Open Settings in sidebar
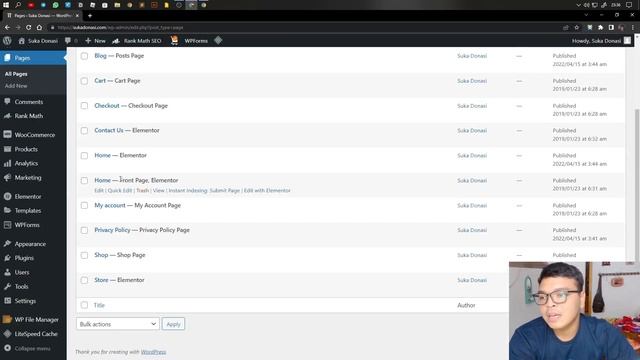640x360 pixels. [x=25, y=301]
